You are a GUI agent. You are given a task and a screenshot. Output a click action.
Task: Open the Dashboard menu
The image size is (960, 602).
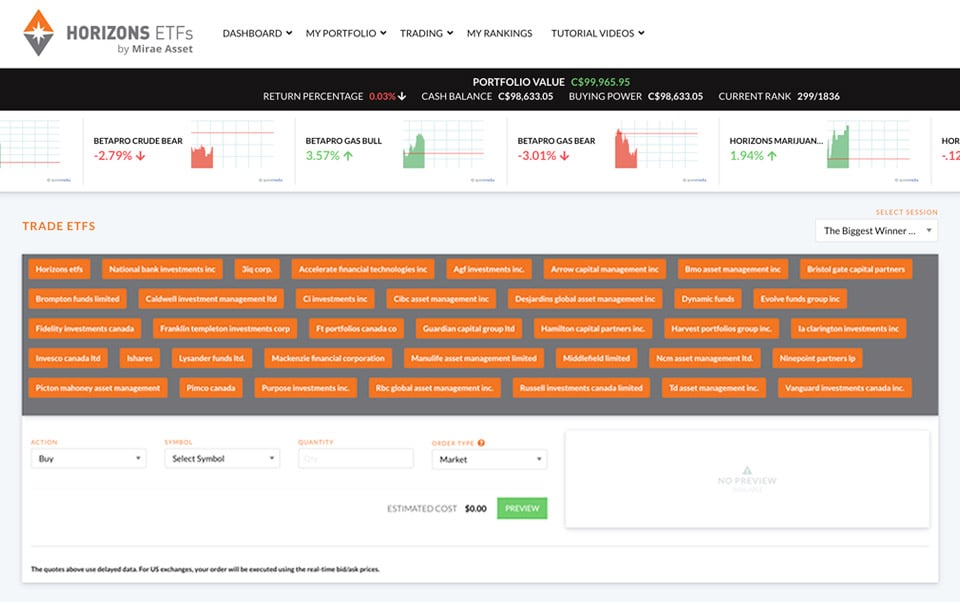point(257,33)
